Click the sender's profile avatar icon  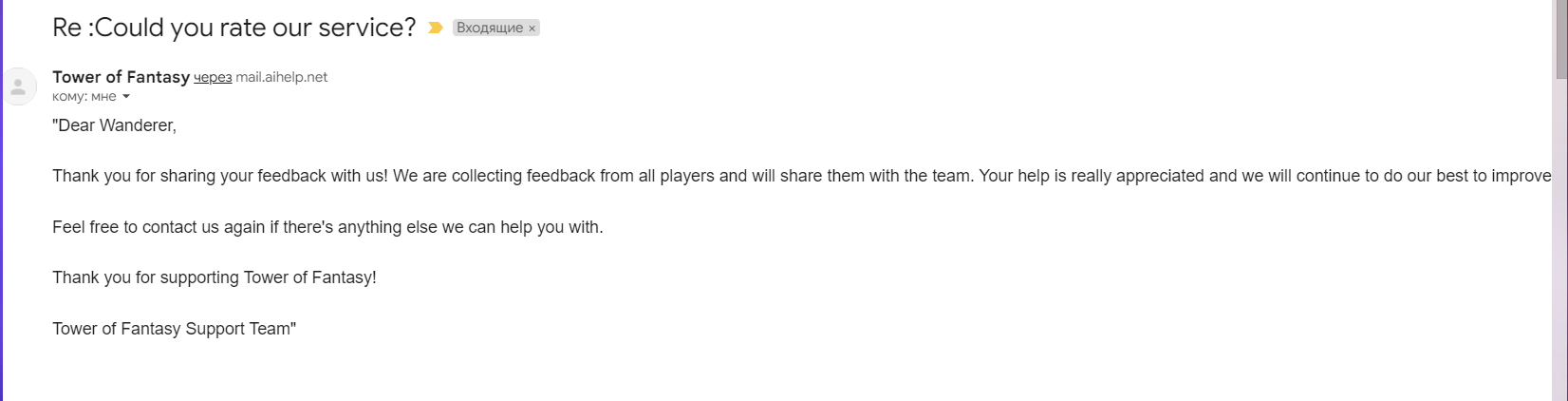click(x=18, y=86)
